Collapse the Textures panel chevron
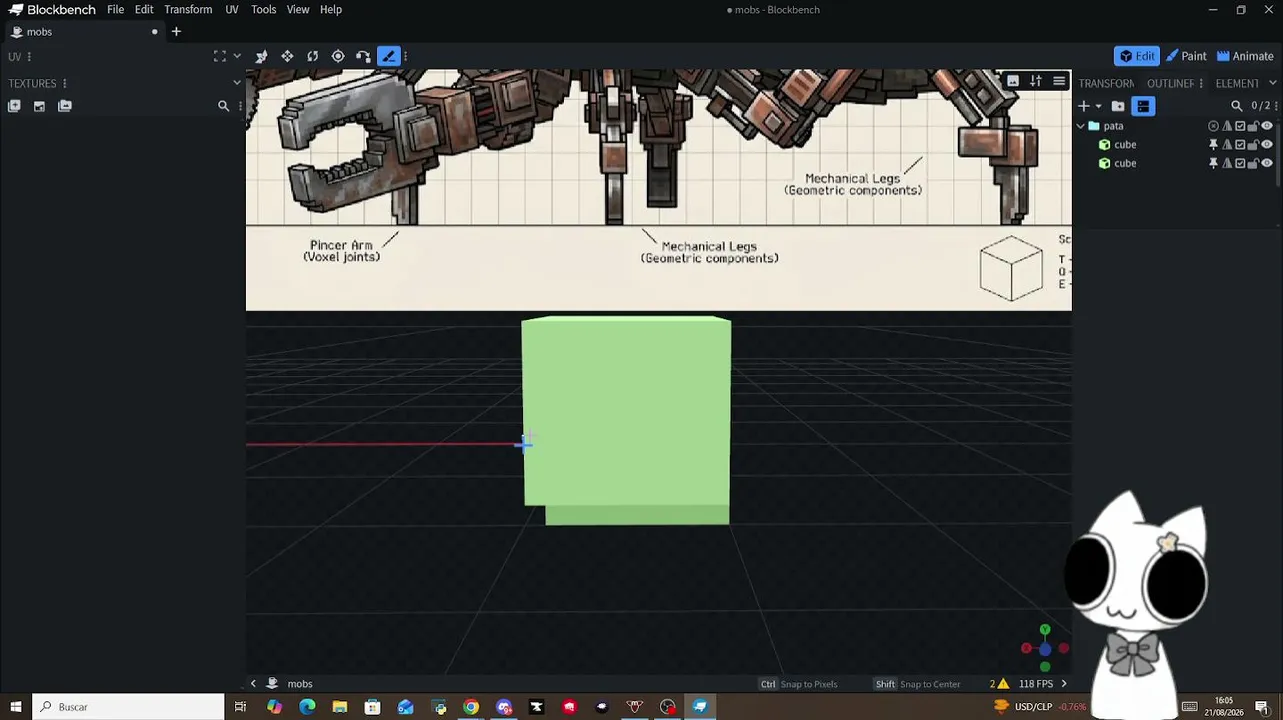Screen dimensions: 1283x720 pyautogui.click(x=237, y=83)
